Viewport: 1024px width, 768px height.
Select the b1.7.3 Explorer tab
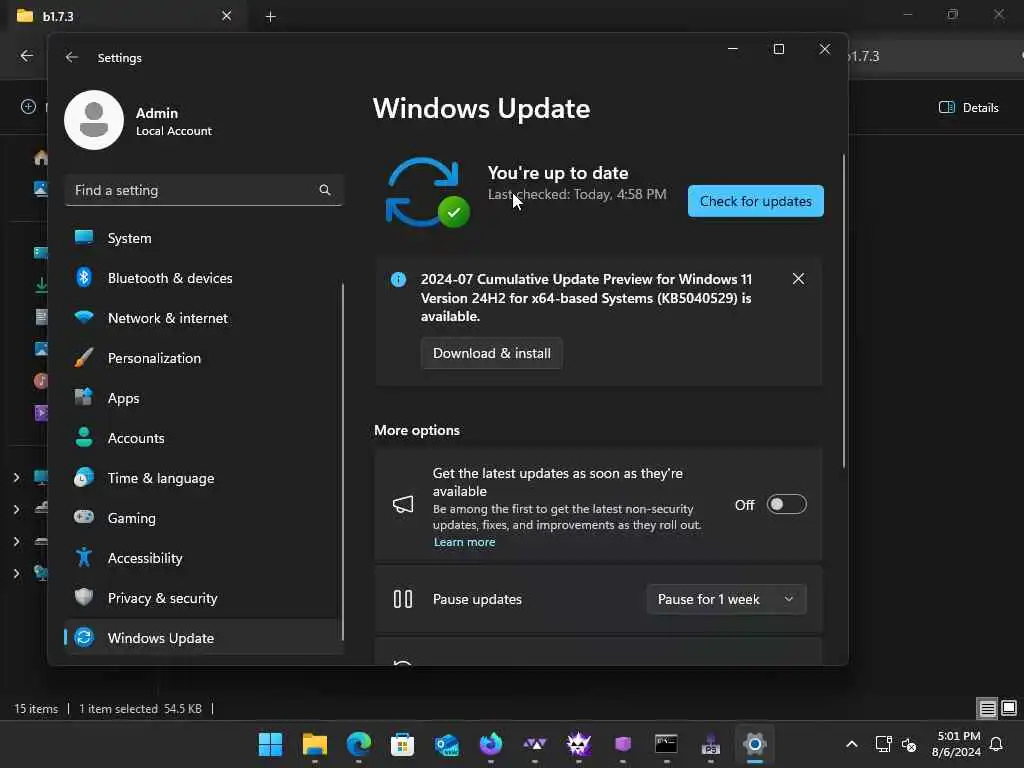click(124, 16)
